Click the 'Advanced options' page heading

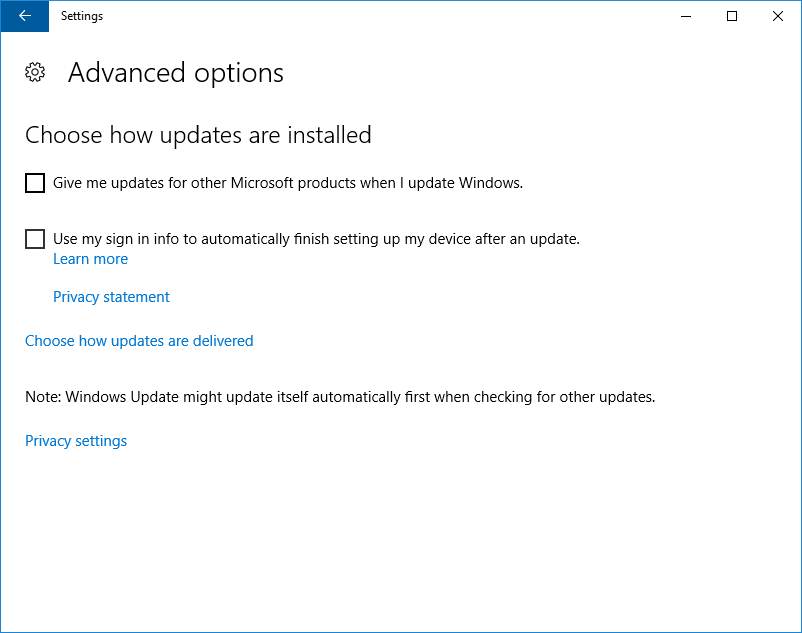point(176,73)
